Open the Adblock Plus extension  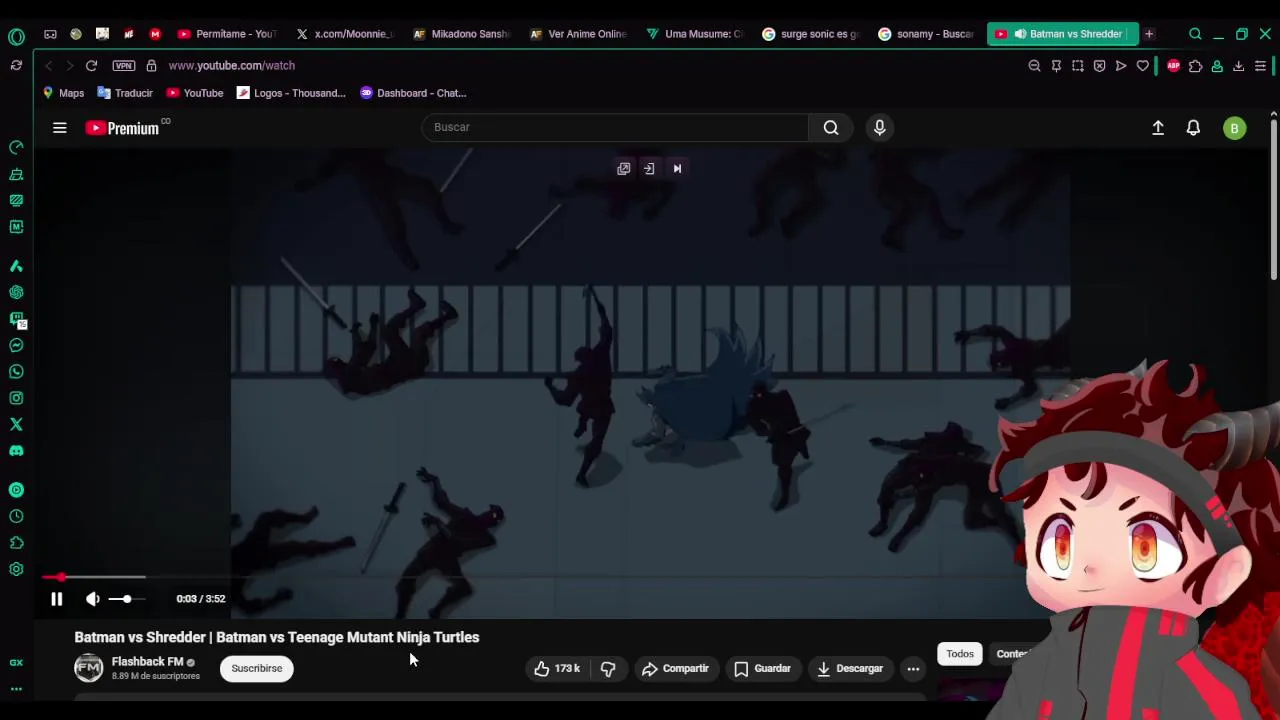click(1173, 66)
